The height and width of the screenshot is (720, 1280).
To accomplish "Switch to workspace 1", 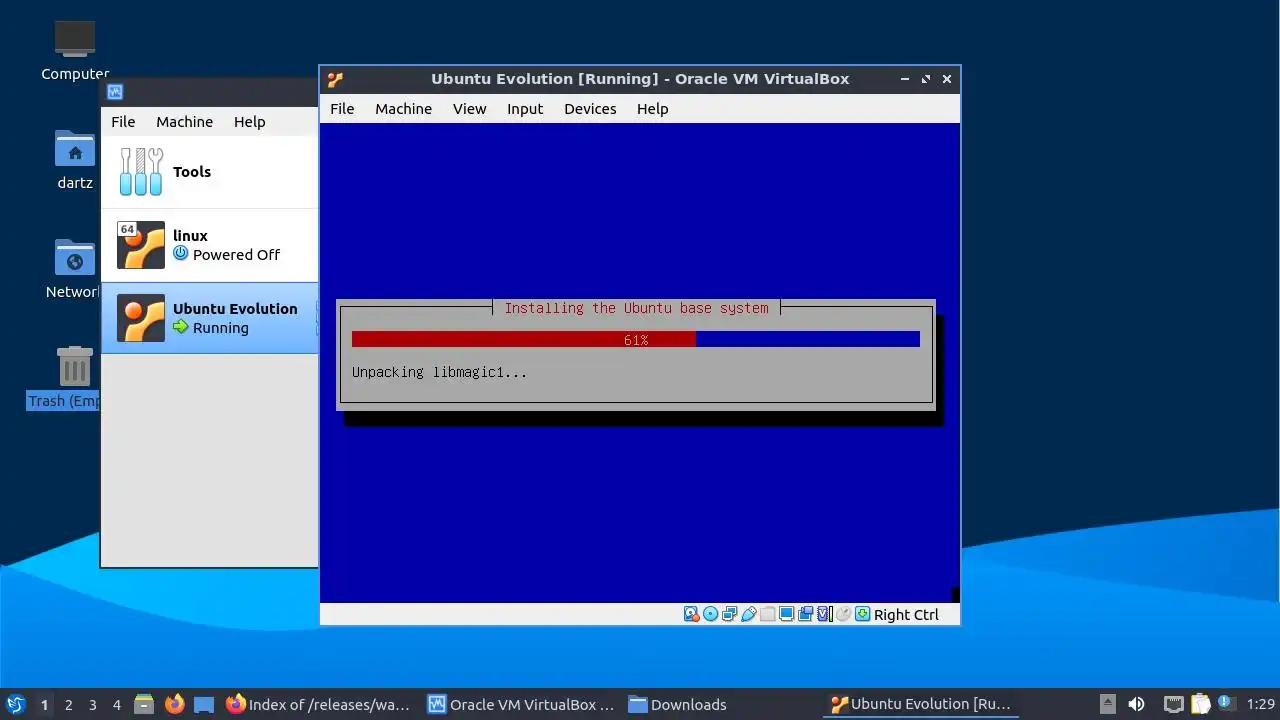I will [x=44, y=705].
